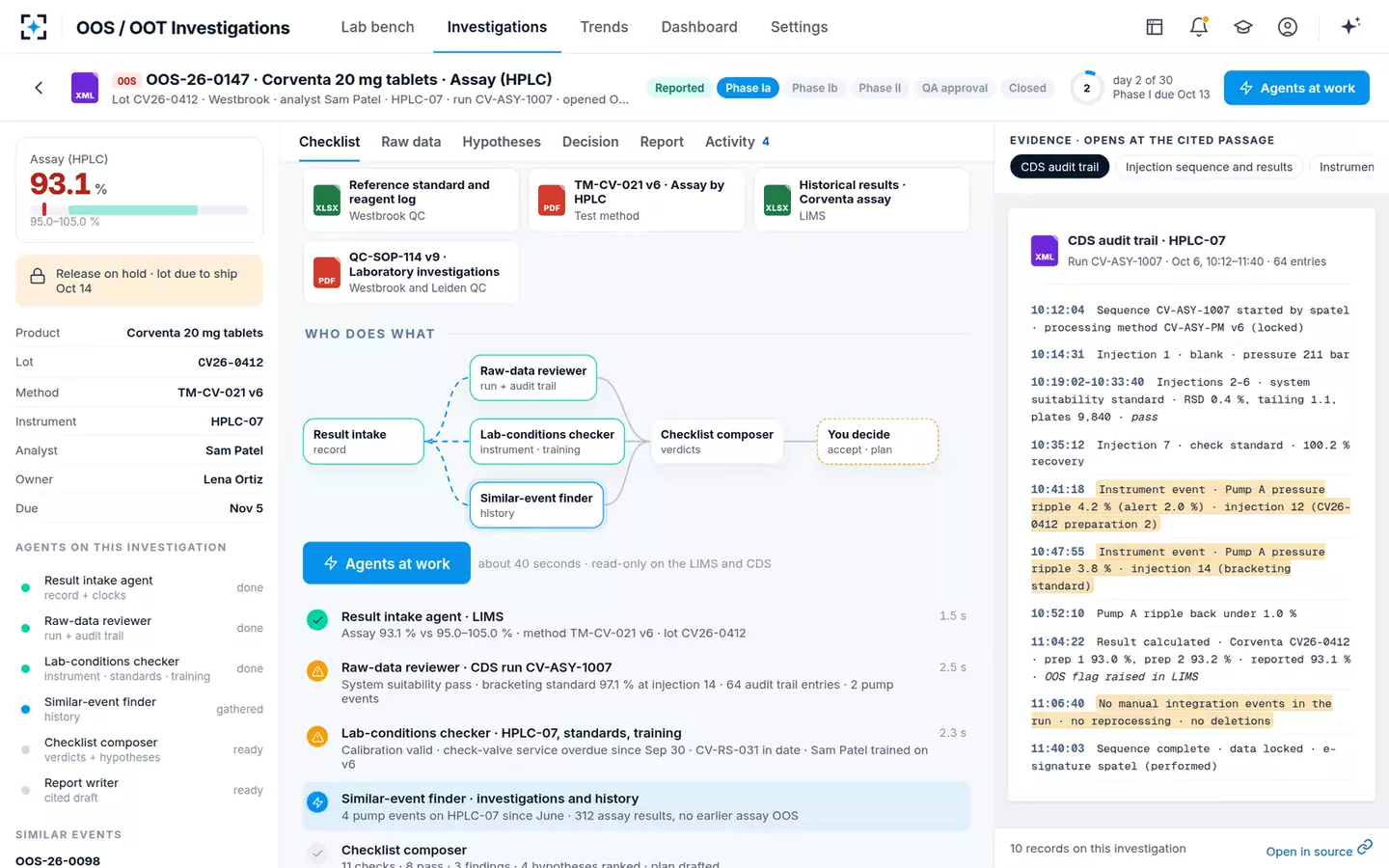
Task: Open the notifications bell icon
Action: tap(1199, 27)
